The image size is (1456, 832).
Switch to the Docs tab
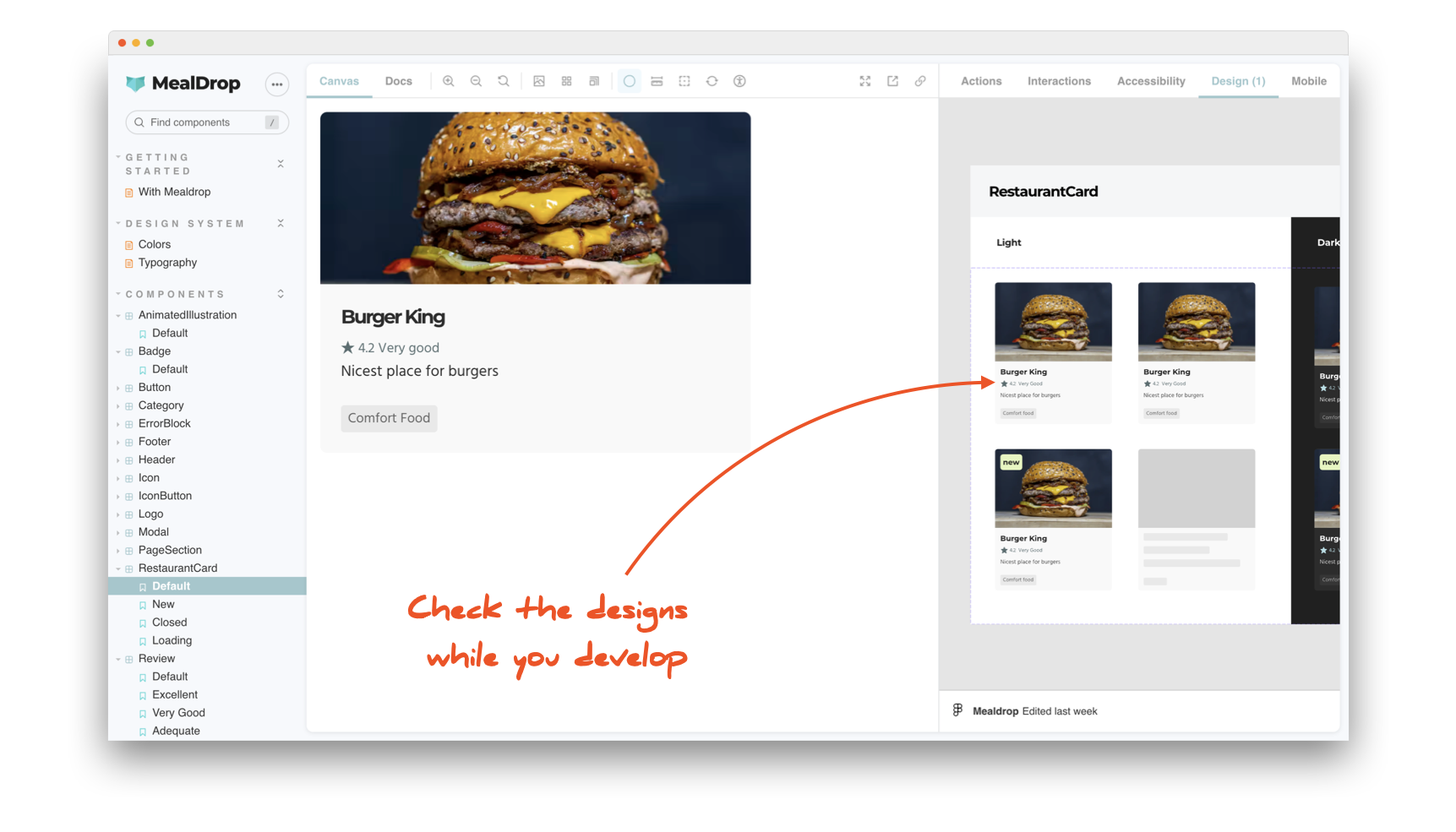[x=398, y=80]
